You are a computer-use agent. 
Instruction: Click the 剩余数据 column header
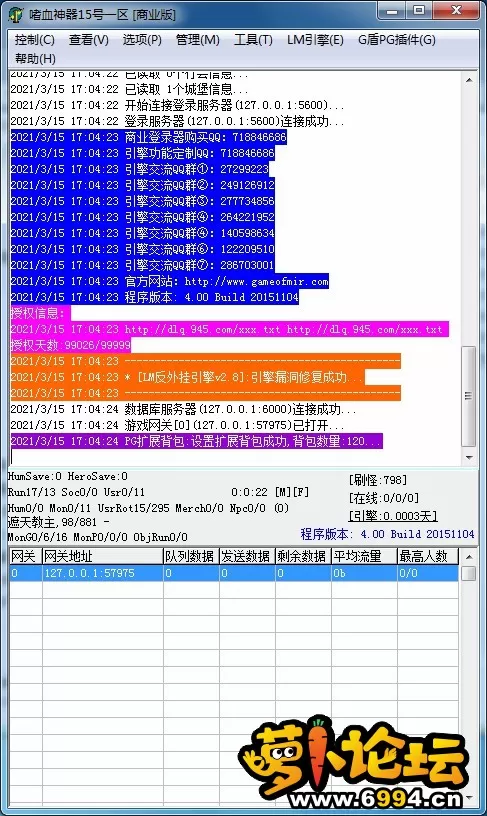pyautogui.click(x=303, y=556)
